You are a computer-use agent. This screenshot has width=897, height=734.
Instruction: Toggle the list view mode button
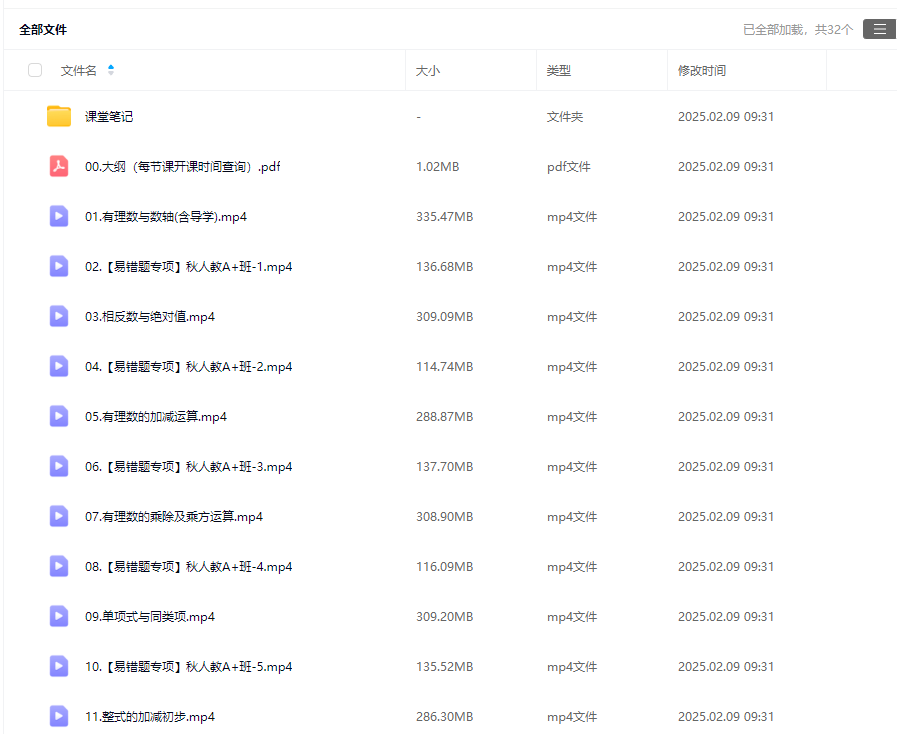[x=879, y=29]
